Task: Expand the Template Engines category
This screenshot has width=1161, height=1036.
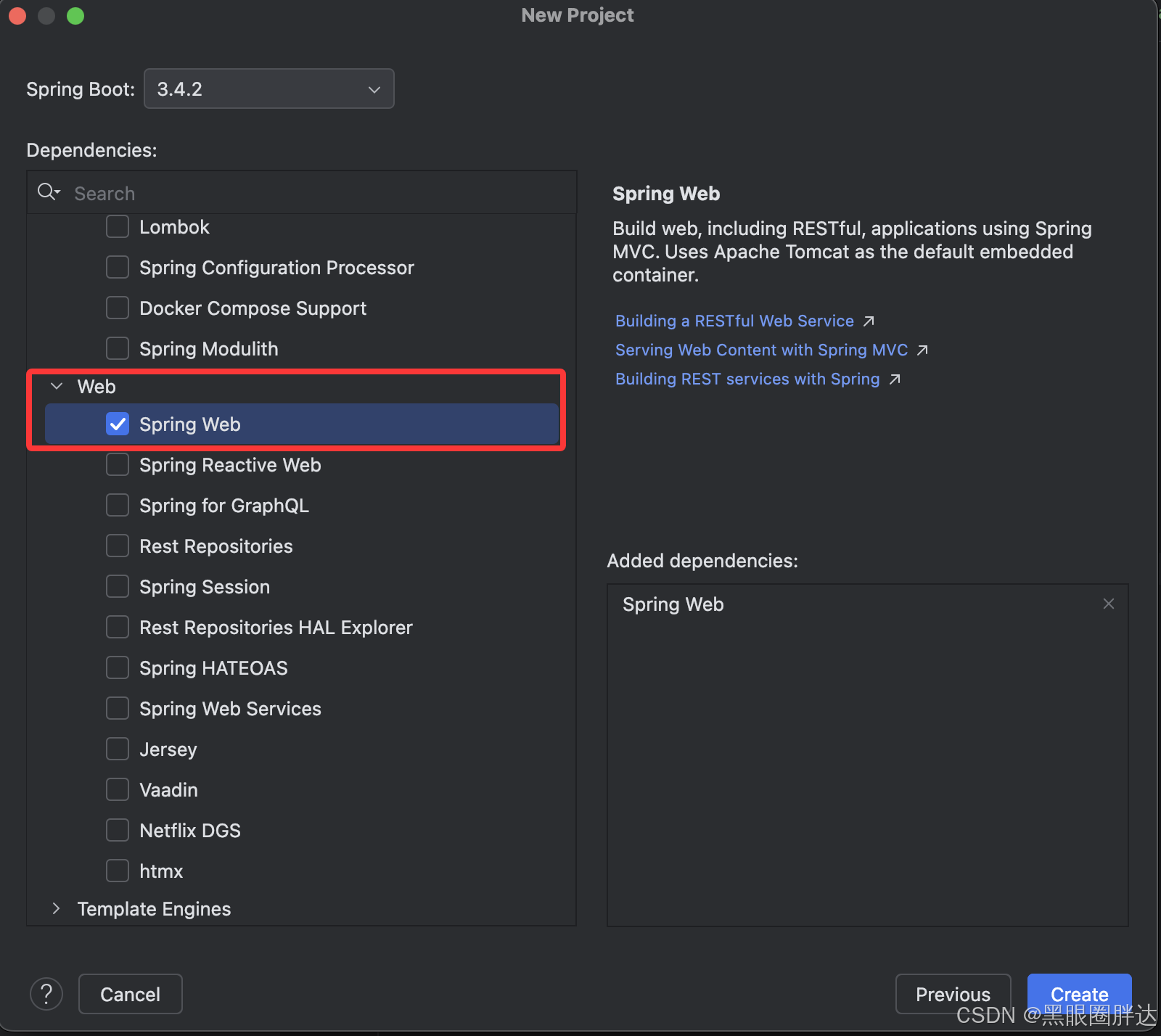Action: 57,908
